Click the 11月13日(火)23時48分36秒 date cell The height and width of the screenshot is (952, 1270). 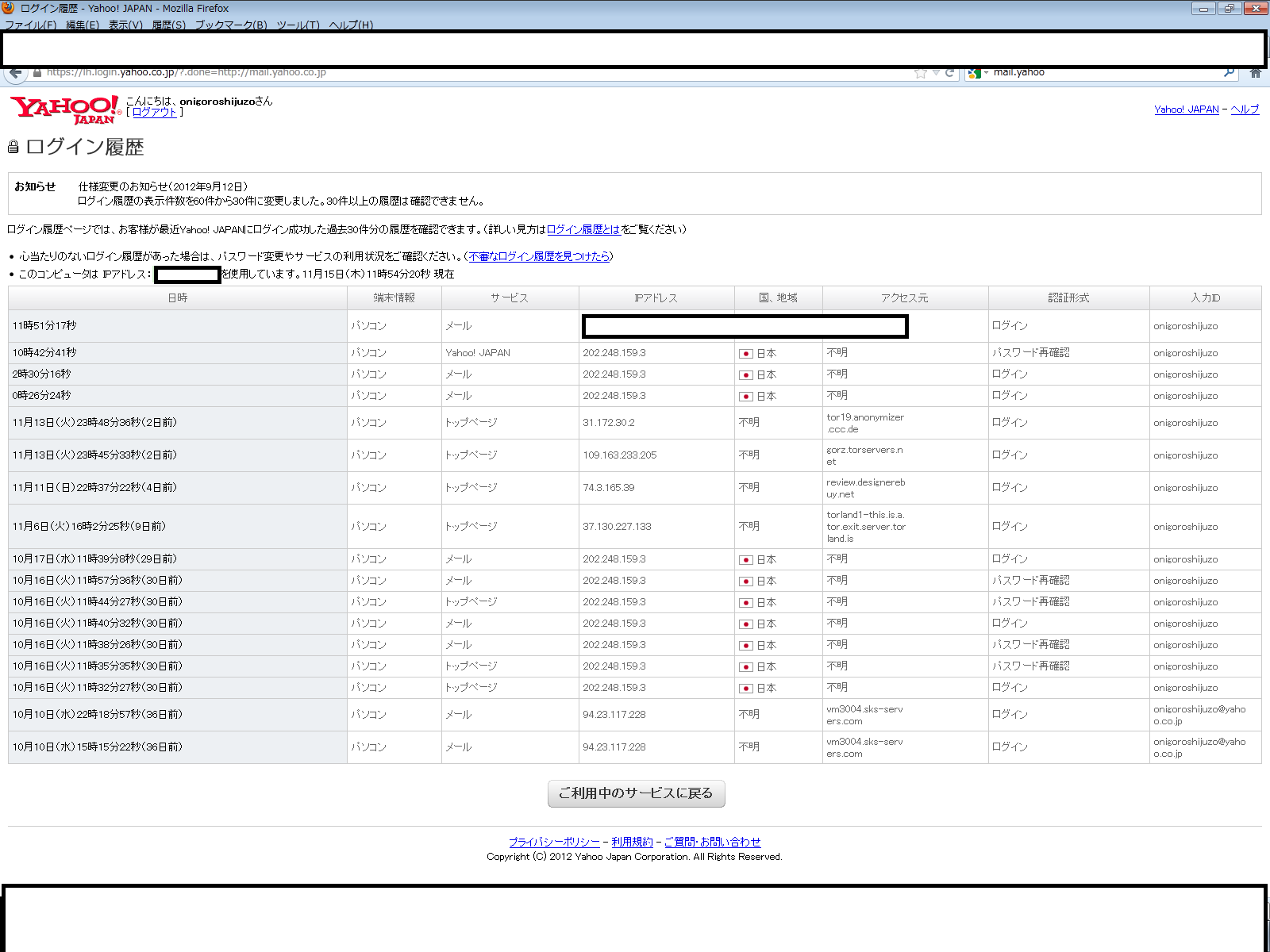click(x=178, y=423)
